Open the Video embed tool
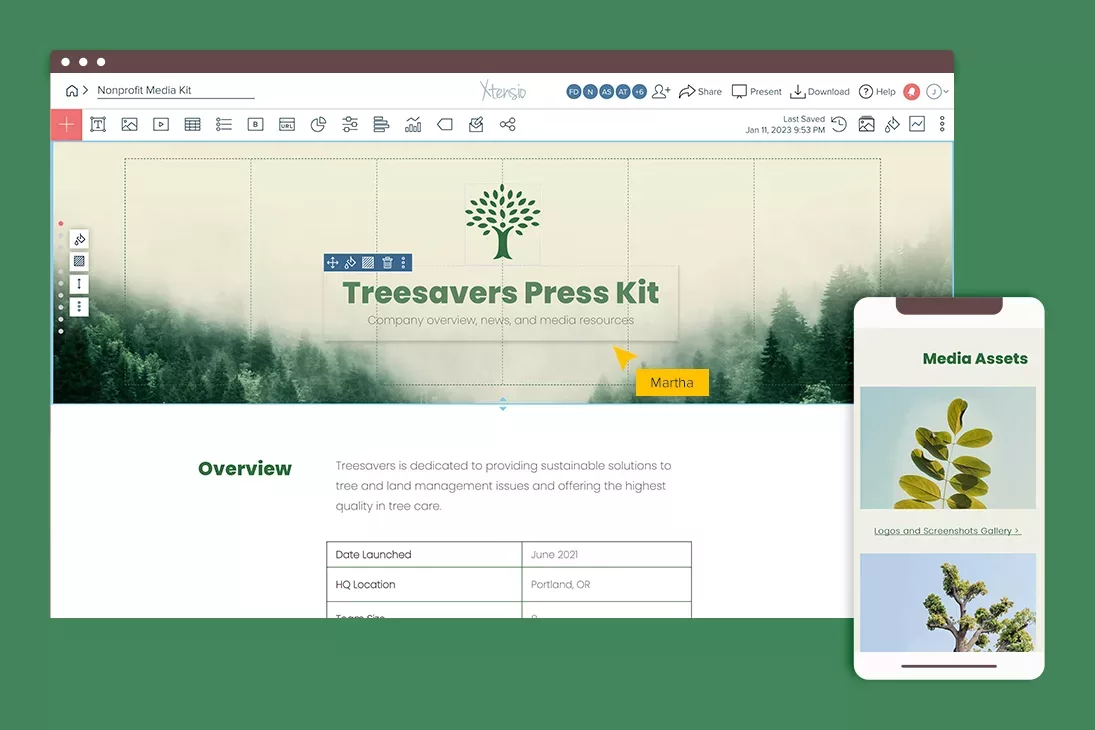This screenshot has height=730, width=1095. (x=160, y=124)
